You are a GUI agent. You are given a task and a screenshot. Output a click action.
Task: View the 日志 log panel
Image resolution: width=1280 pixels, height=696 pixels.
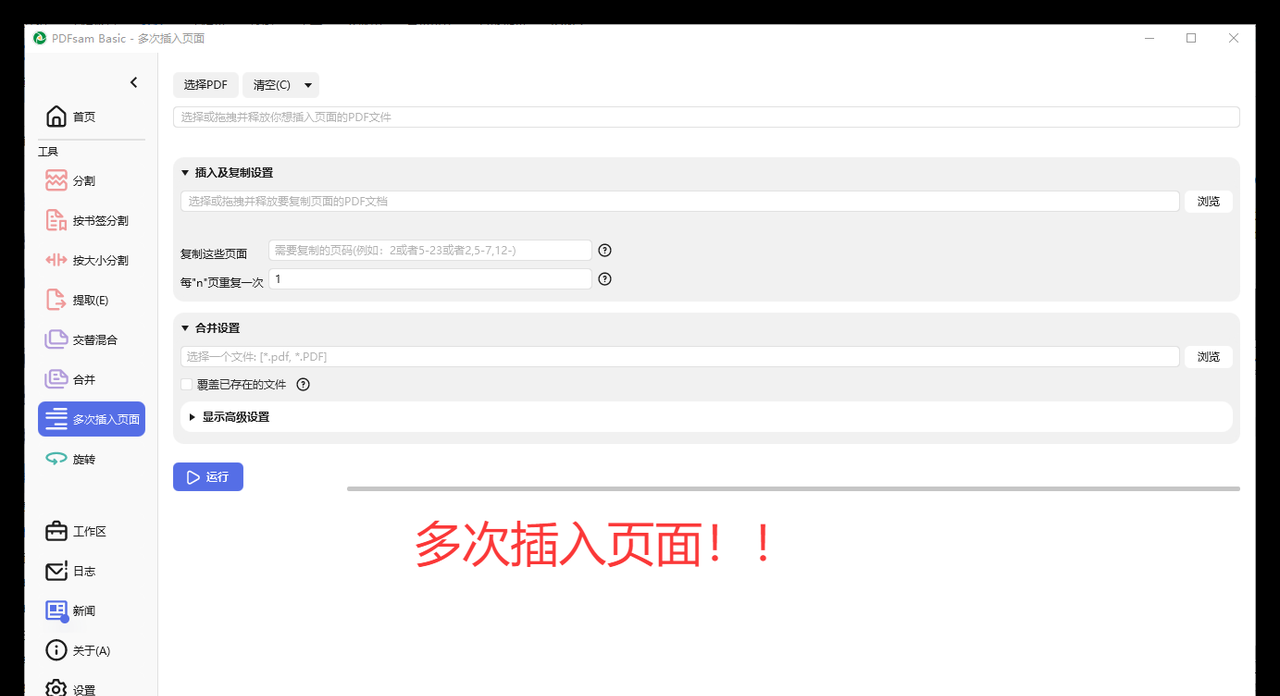pyautogui.click(x=77, y=571)
